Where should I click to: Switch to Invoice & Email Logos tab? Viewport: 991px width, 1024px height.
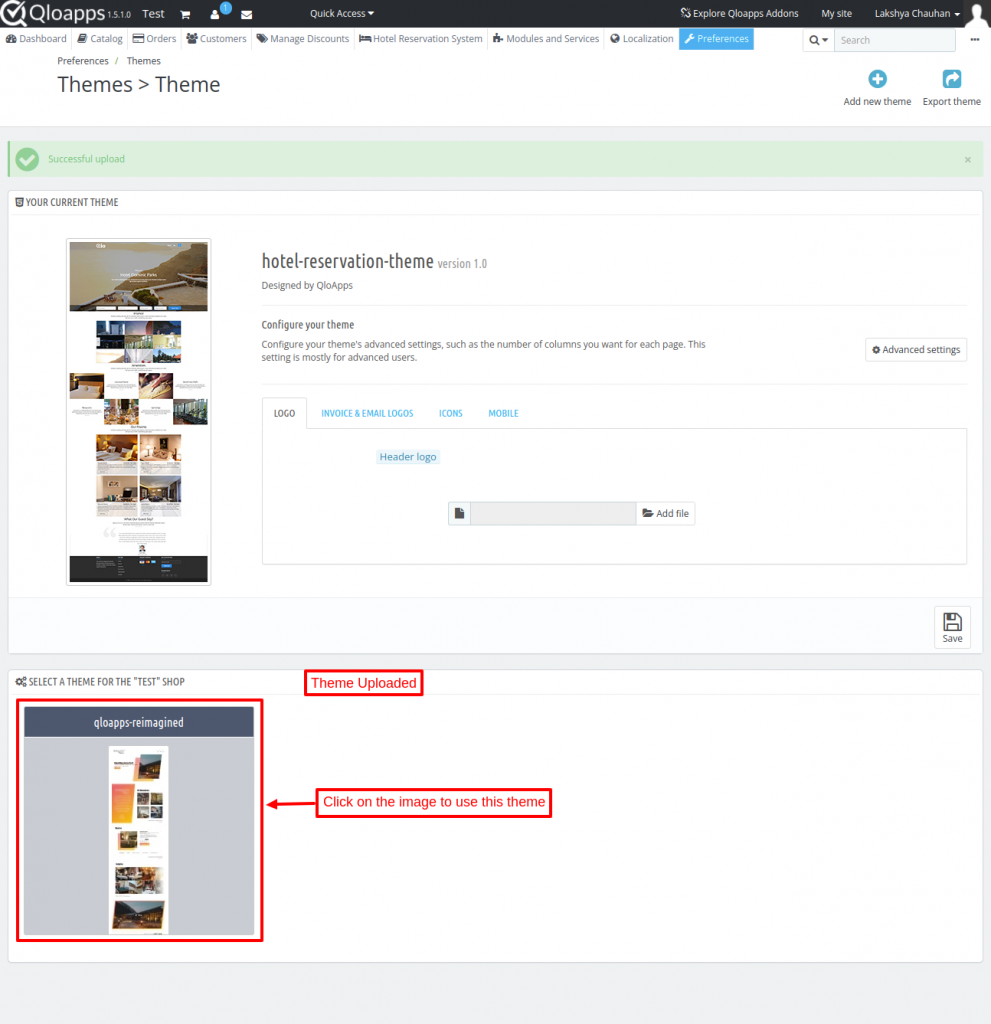pos(367,413)
